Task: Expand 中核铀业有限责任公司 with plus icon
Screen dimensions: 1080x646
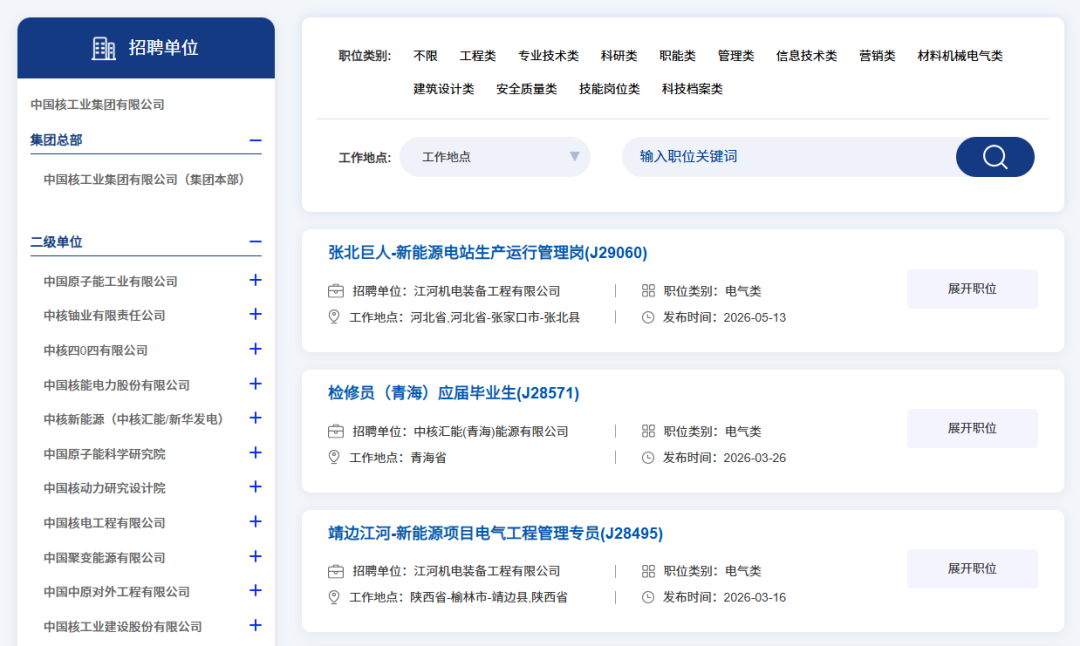Action: coord(255,315)
